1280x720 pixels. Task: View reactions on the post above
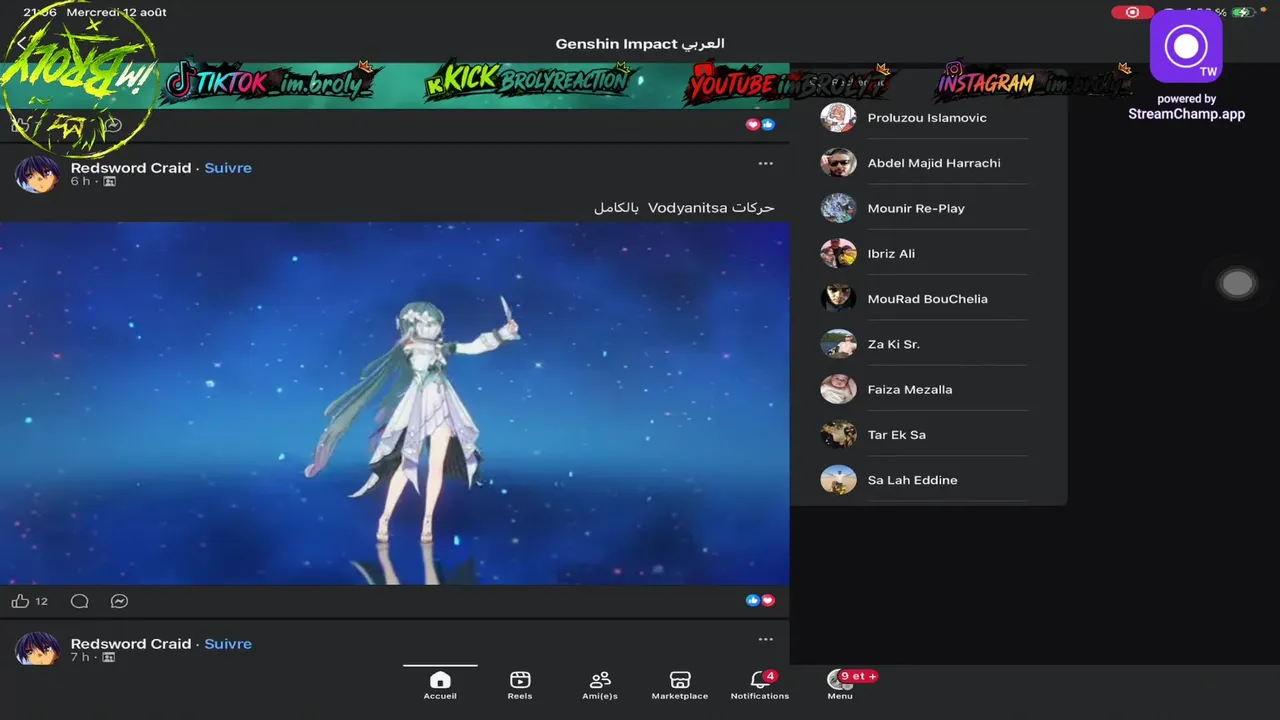(760, 124)
